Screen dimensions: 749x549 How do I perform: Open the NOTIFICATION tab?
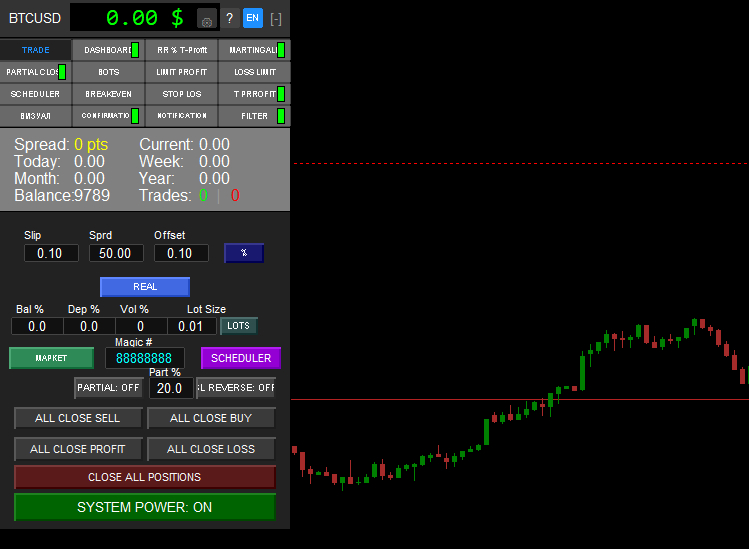click(182, 116)
